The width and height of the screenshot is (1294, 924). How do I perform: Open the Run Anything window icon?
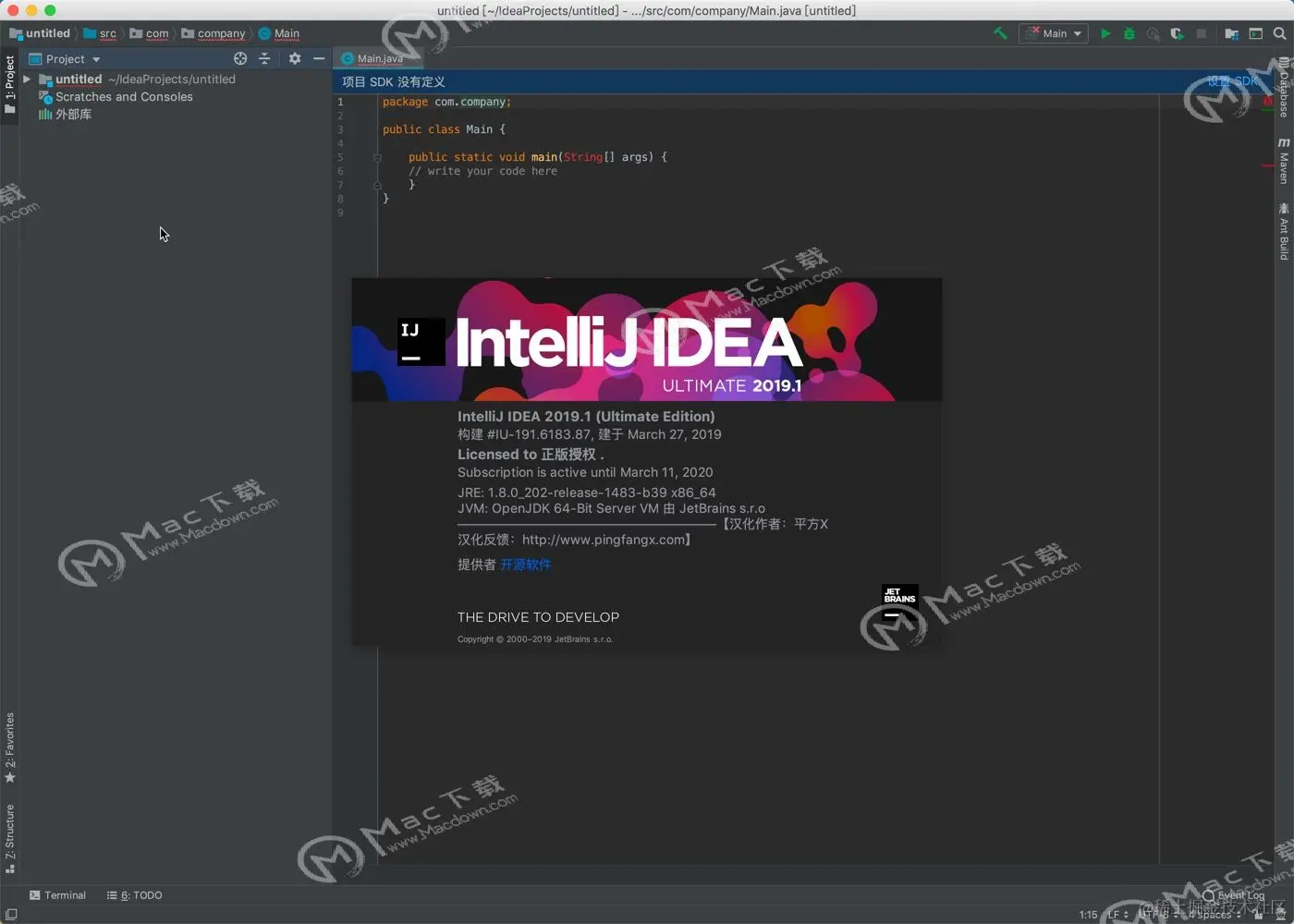point(1255,33)
